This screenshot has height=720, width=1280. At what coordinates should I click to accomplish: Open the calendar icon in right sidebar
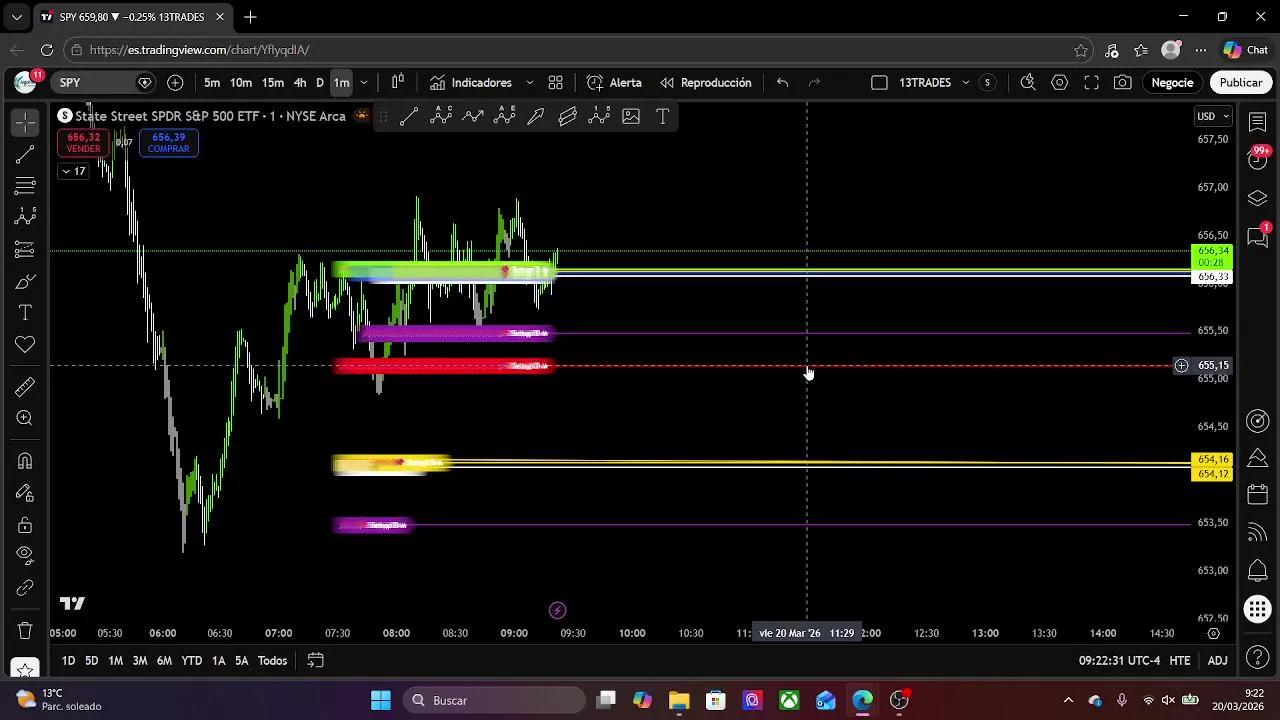1258,495
